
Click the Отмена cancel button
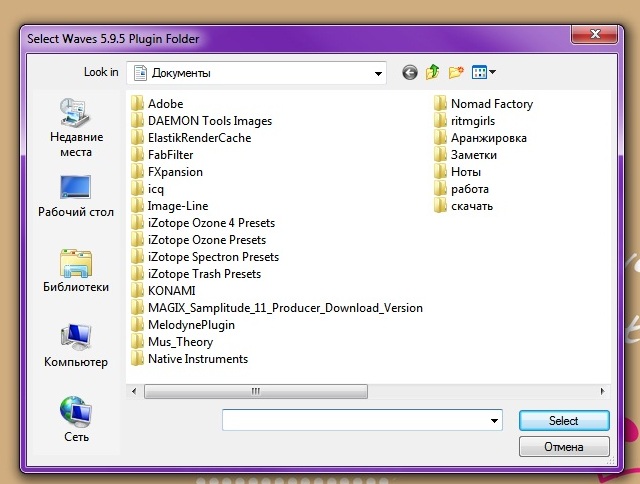pos(564,446)
